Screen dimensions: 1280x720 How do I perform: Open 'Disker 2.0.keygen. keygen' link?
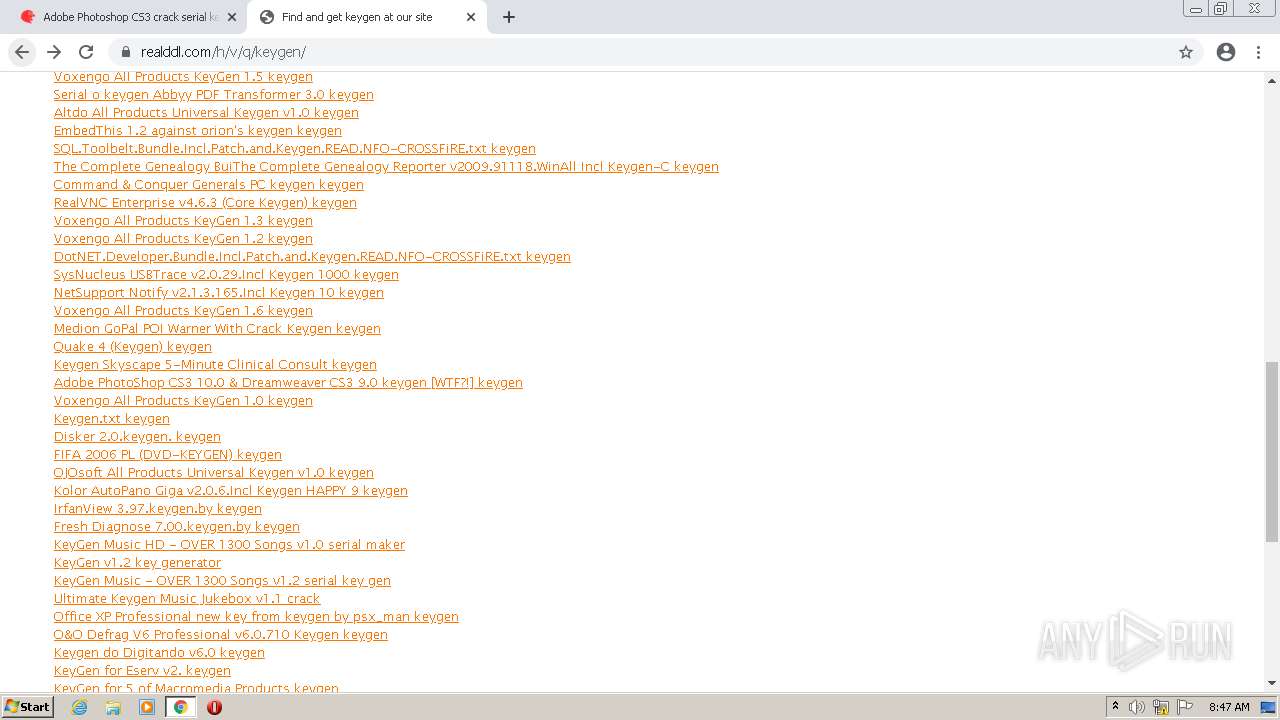(137, 437)
